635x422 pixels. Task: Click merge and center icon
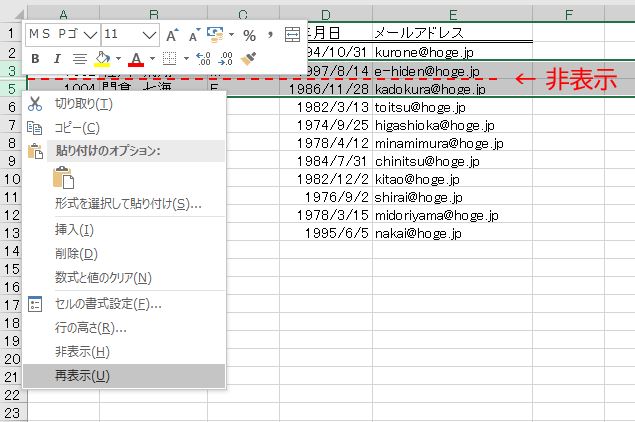click(292, 35)
